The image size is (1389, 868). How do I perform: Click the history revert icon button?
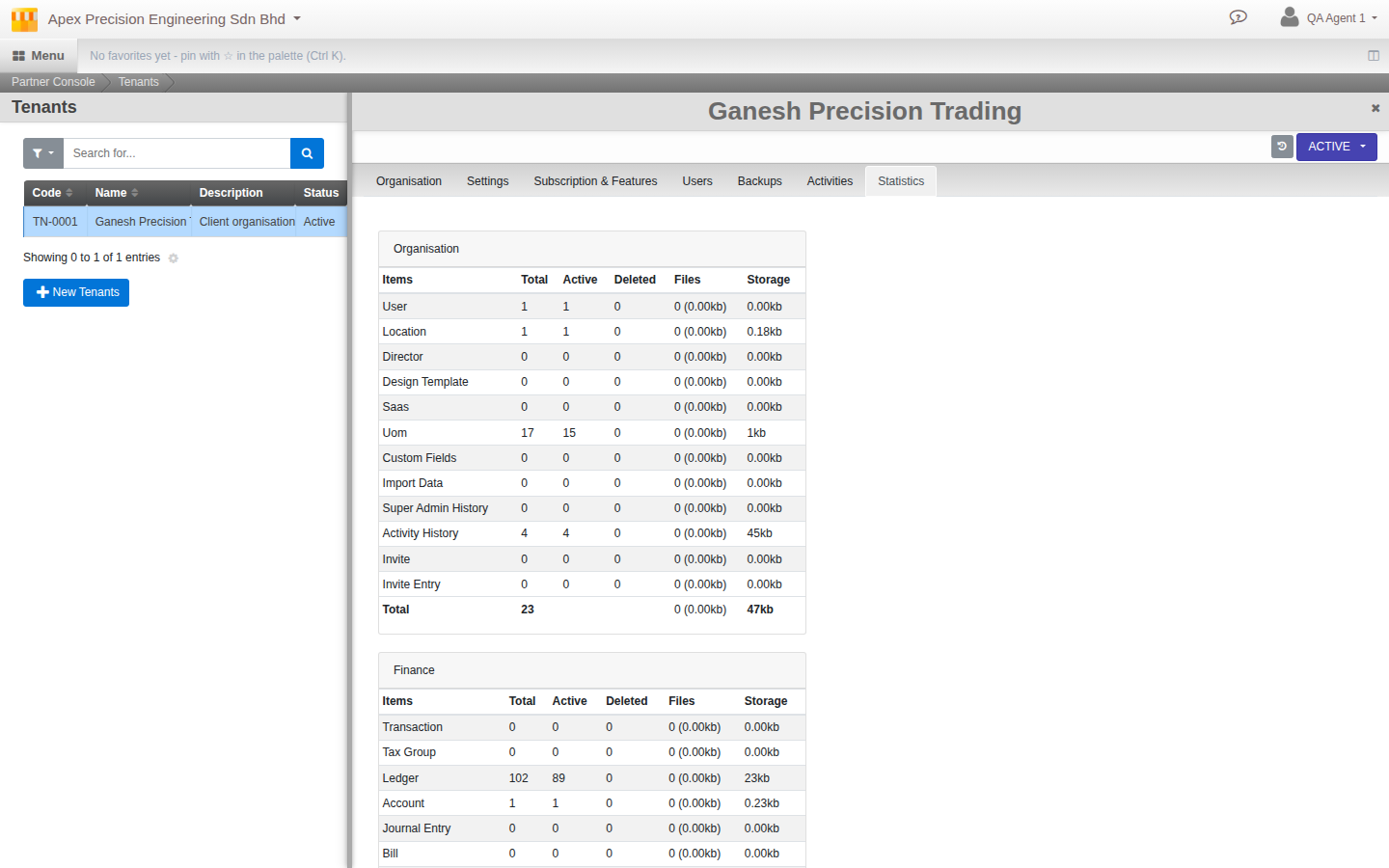tap(1282, 147)
